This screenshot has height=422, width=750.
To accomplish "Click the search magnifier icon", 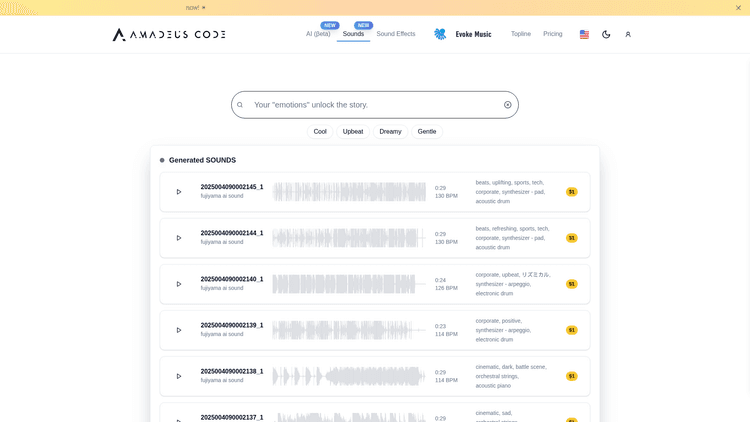I will pyautogui.click(x=240, y=105).
